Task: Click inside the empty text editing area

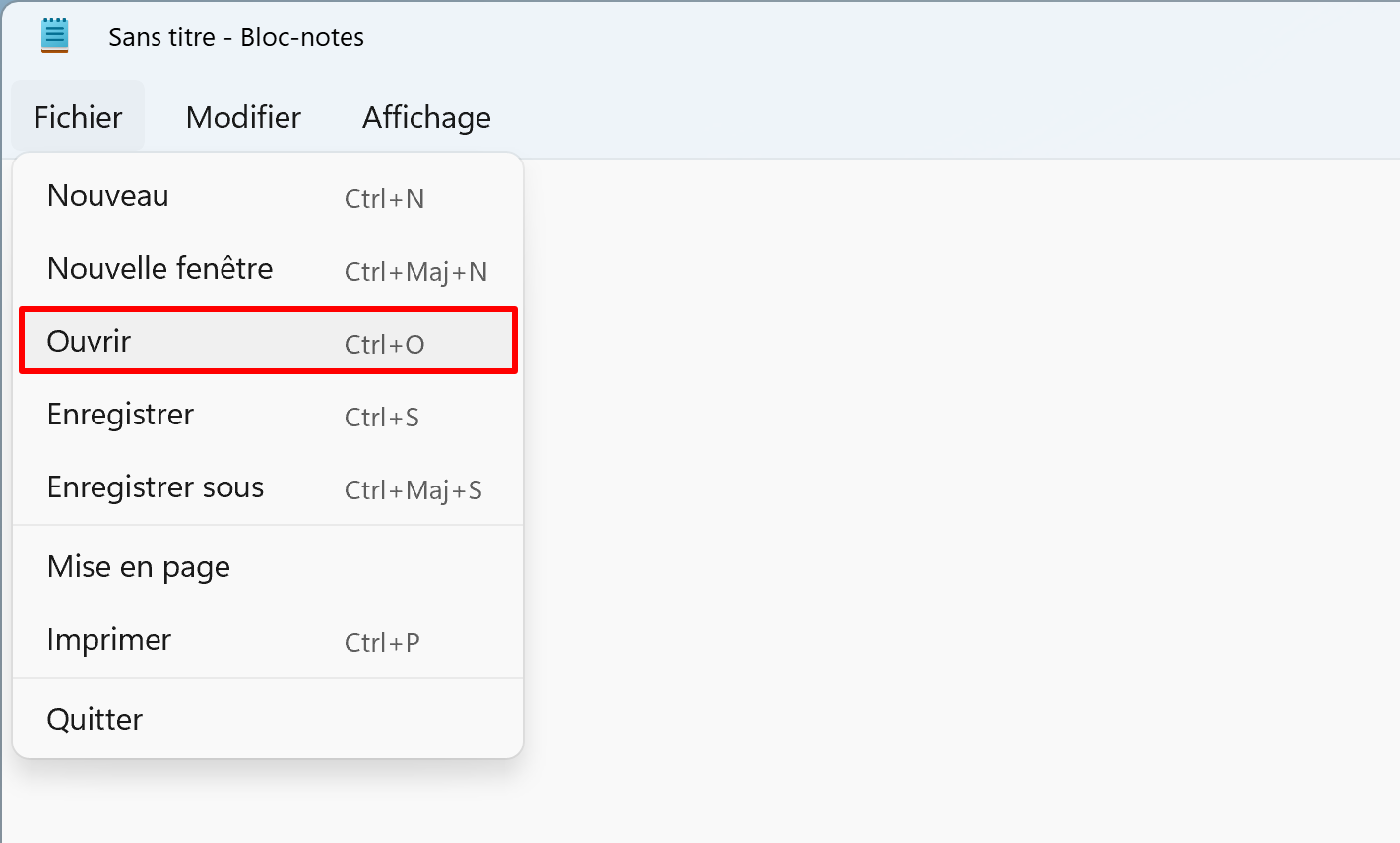Action: tap(960, 492)
